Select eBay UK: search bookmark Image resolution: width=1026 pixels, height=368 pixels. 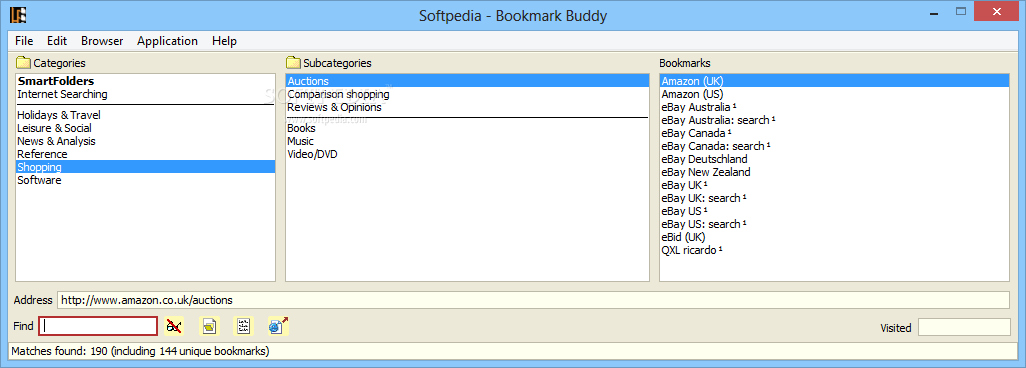[x=834, y=198]
